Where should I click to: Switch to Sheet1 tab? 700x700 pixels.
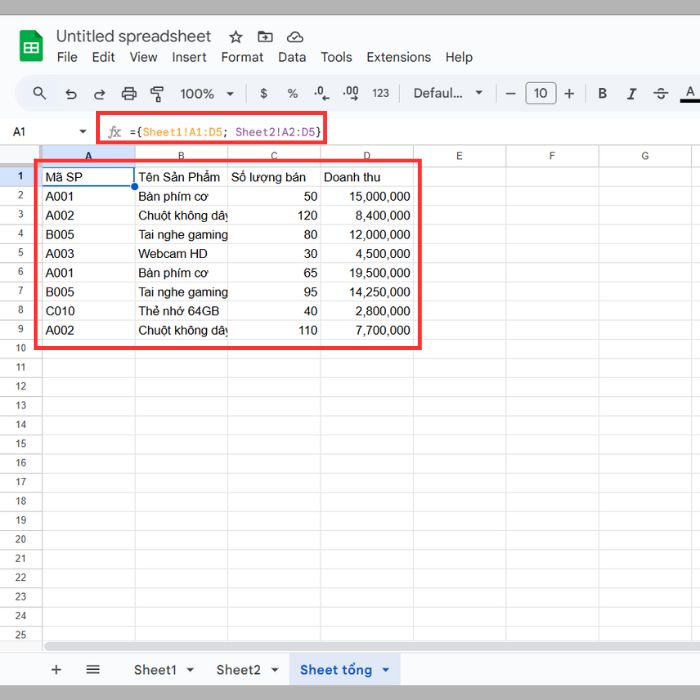click(x=155, y=670)
